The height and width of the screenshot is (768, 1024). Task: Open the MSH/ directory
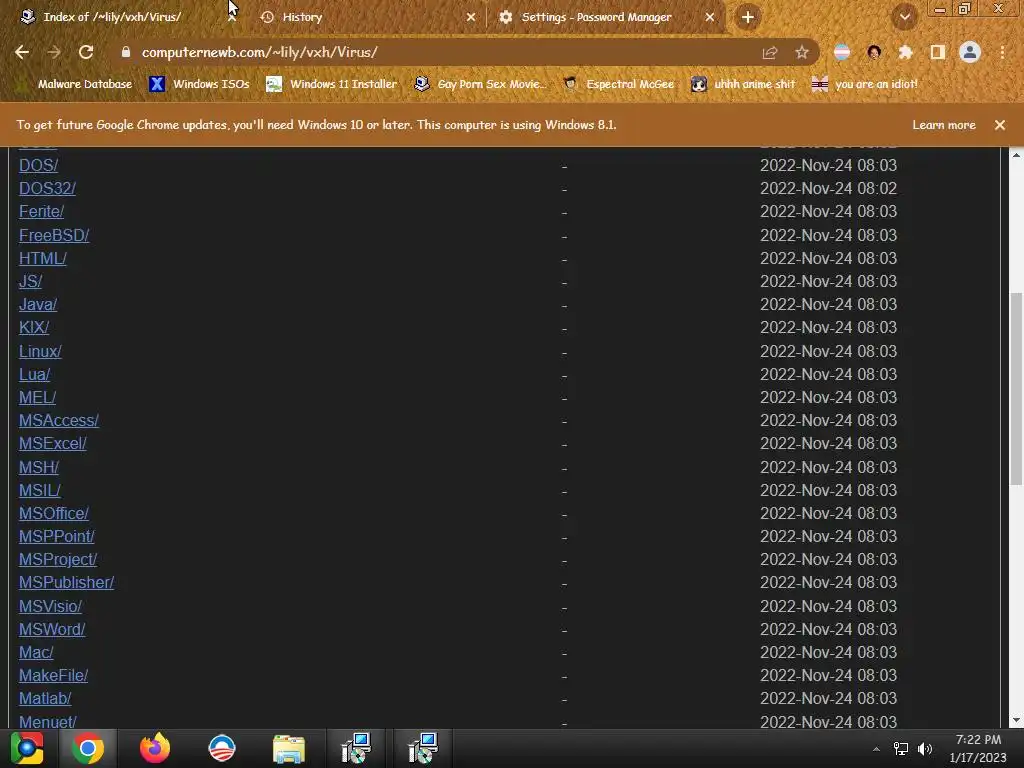coord(39,468)
